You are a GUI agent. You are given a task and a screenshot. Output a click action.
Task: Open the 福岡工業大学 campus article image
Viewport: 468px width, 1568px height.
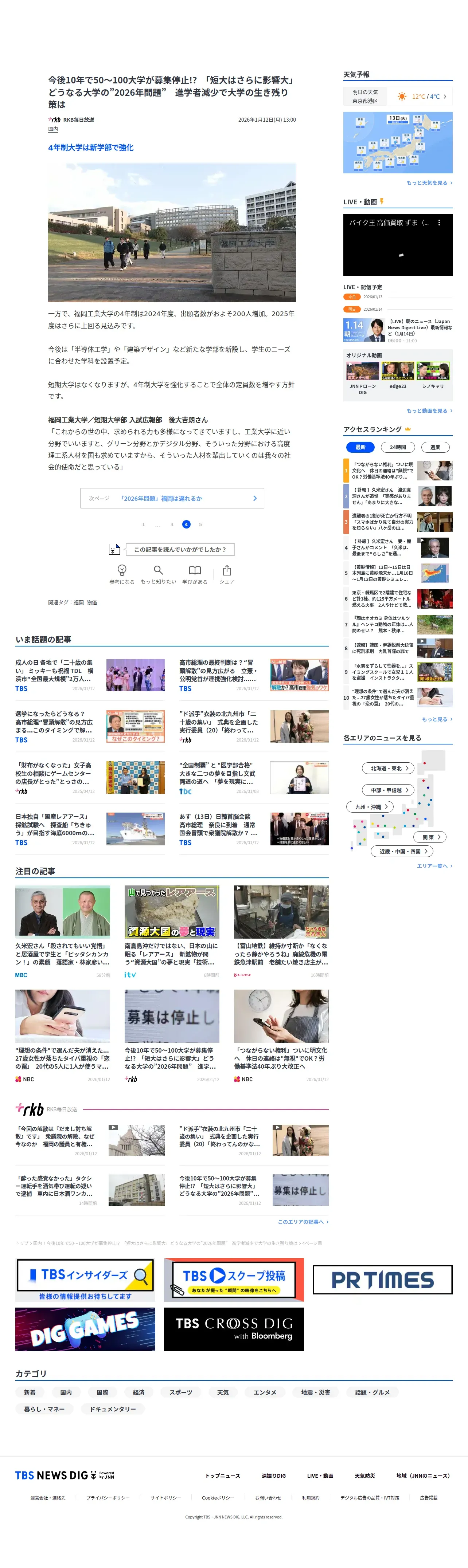(x=172, y=232)
